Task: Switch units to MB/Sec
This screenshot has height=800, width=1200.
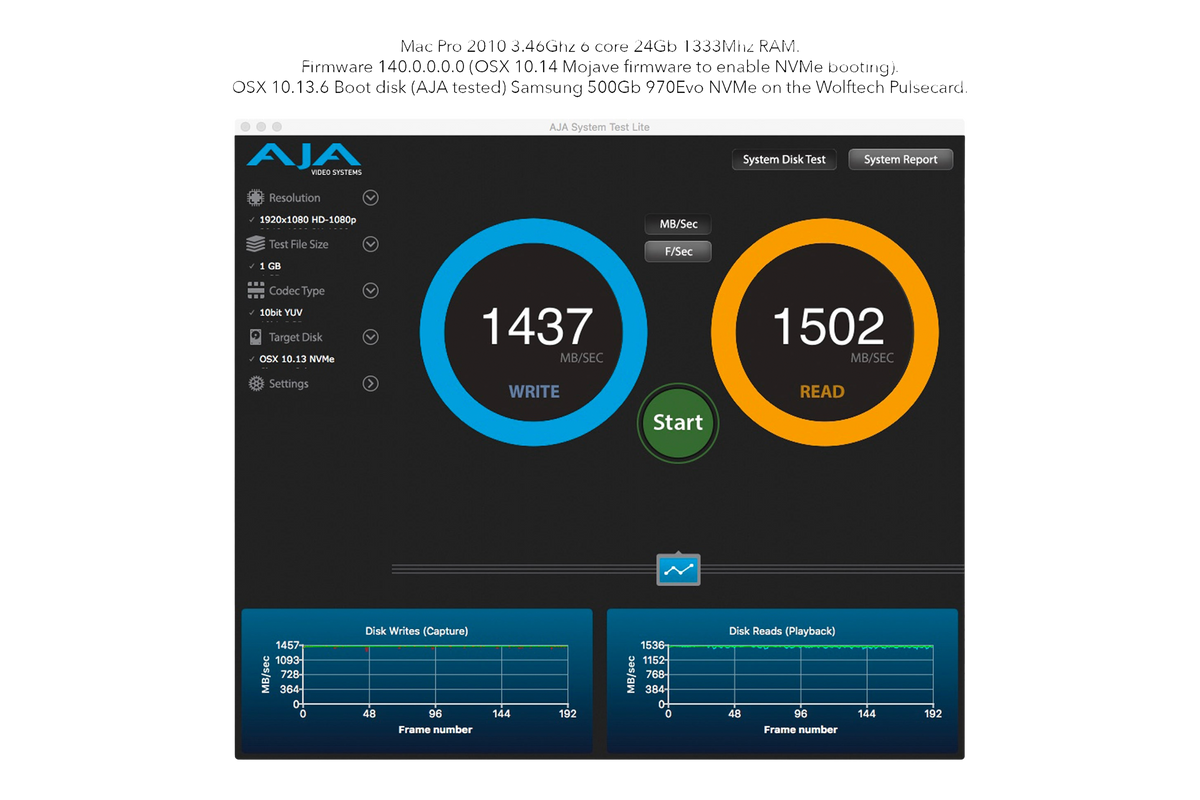Action: 678,224
